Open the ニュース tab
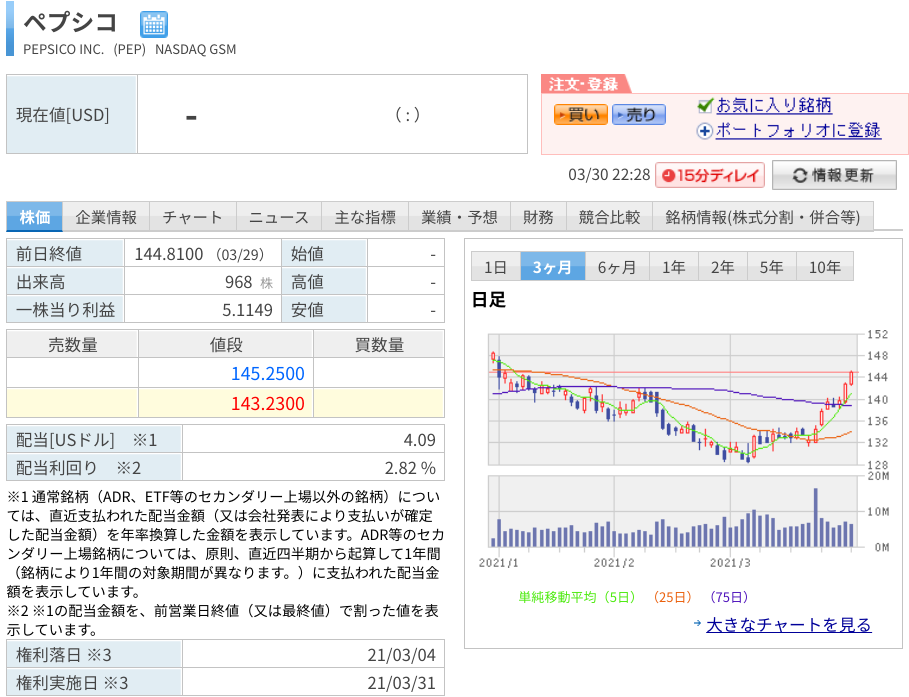This screenshot has height=697, width=909. point(279,217)
